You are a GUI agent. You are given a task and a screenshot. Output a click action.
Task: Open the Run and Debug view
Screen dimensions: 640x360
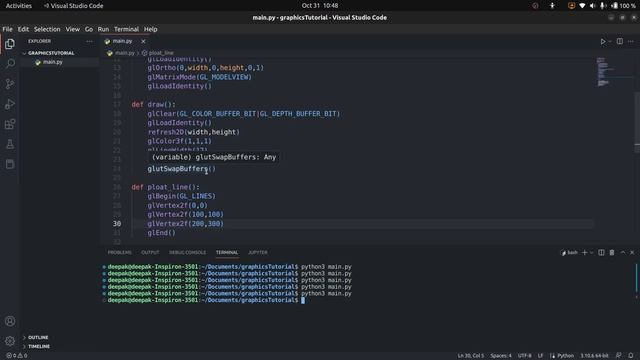click(x=10, y=104)
